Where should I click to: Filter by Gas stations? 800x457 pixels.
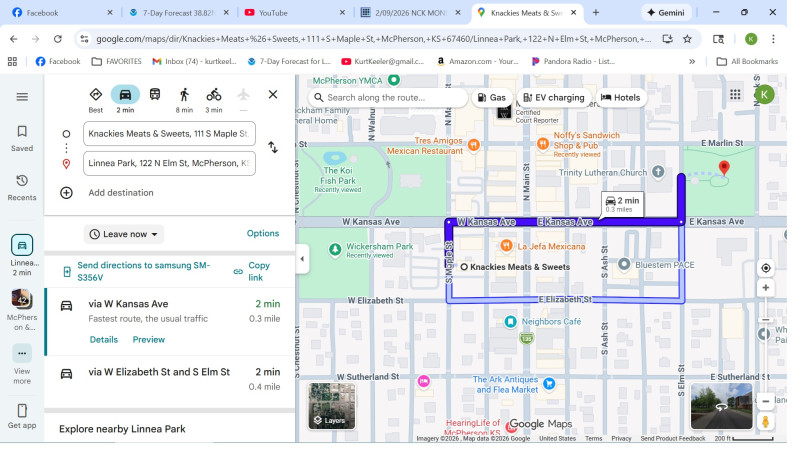click(x=492, y=97)
